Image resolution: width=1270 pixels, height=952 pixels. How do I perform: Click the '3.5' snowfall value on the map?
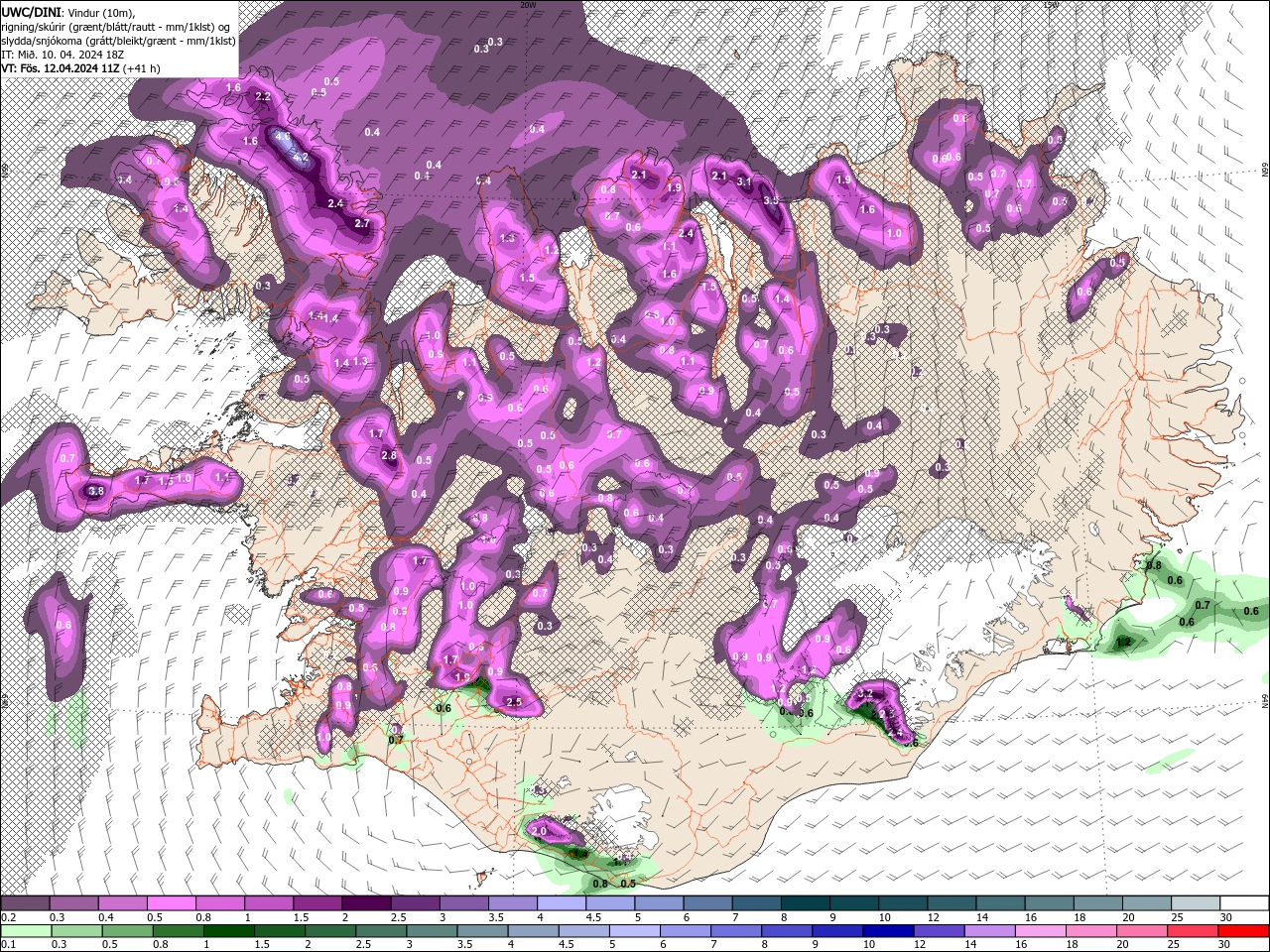pyautogui.click(x=771, y=200)
